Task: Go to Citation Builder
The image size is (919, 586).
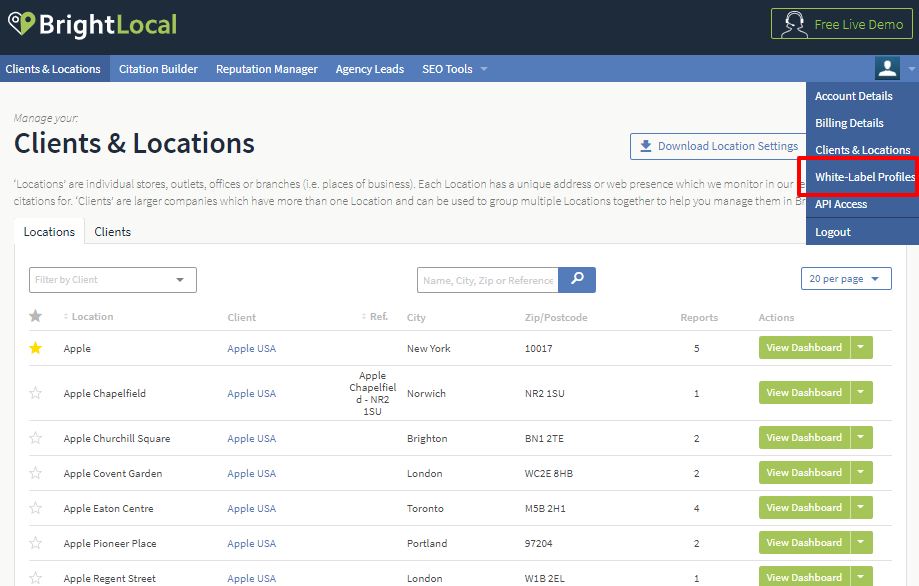Action: pyautogui.click(x=158, y=69)
